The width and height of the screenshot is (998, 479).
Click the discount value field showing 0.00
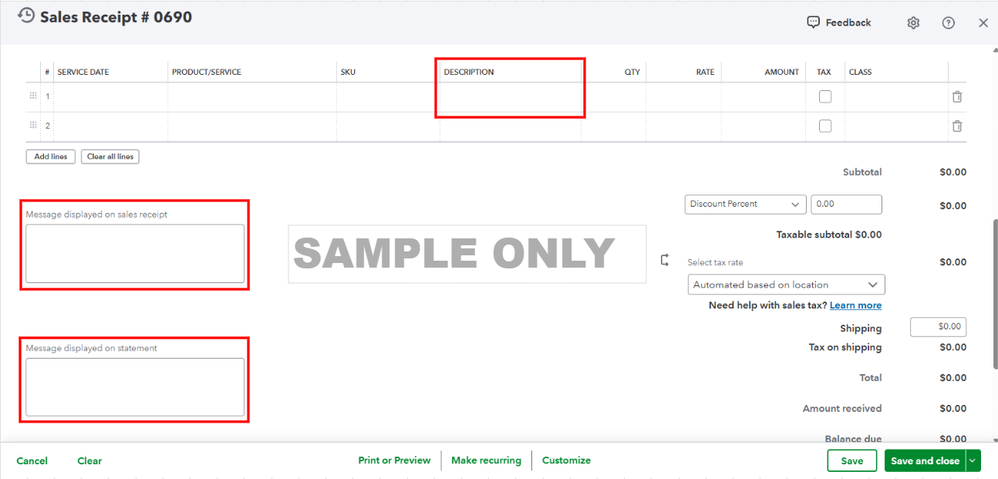(846, 204)
